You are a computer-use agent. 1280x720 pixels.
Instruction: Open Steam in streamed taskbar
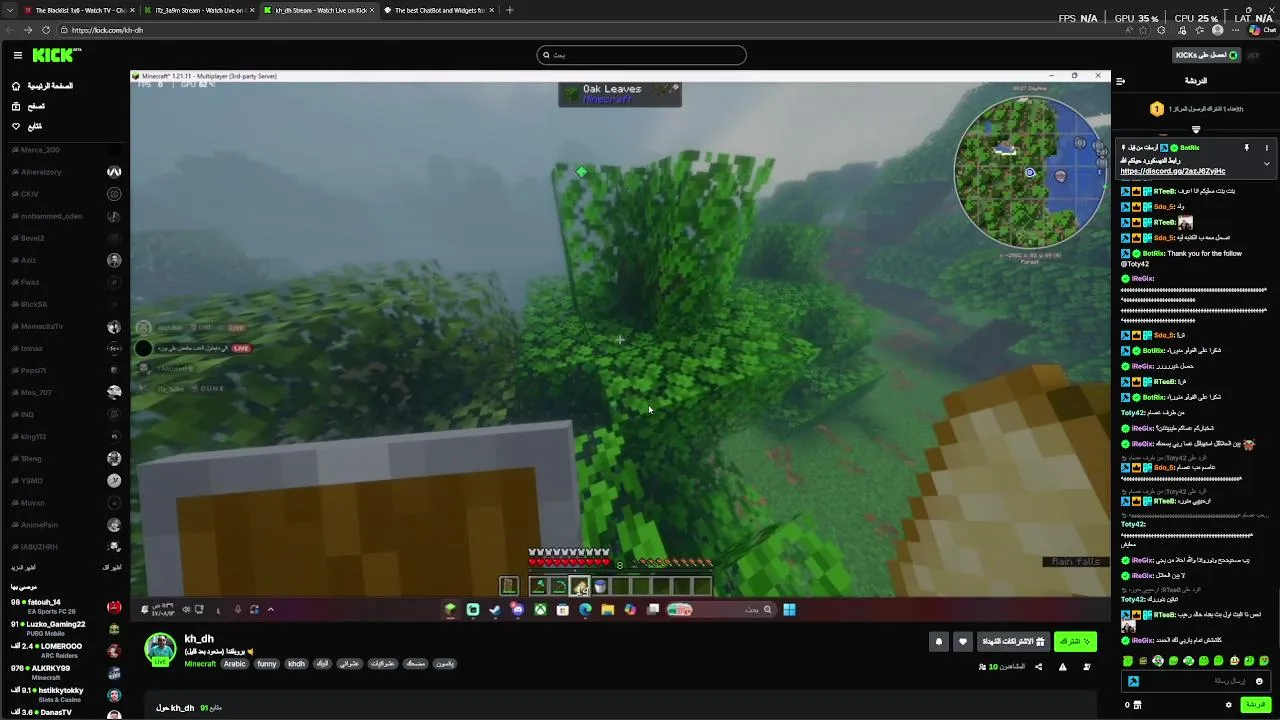495,609
